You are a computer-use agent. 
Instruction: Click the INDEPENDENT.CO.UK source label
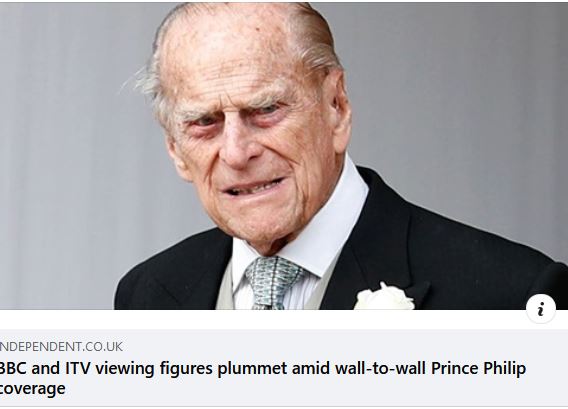[61, 347]
